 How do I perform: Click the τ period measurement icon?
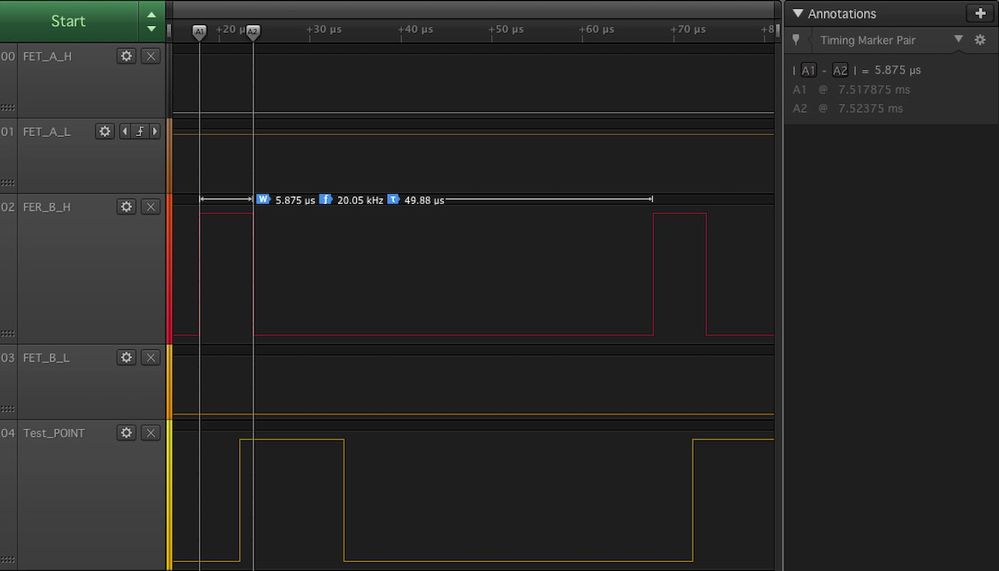tap(393, 199)
